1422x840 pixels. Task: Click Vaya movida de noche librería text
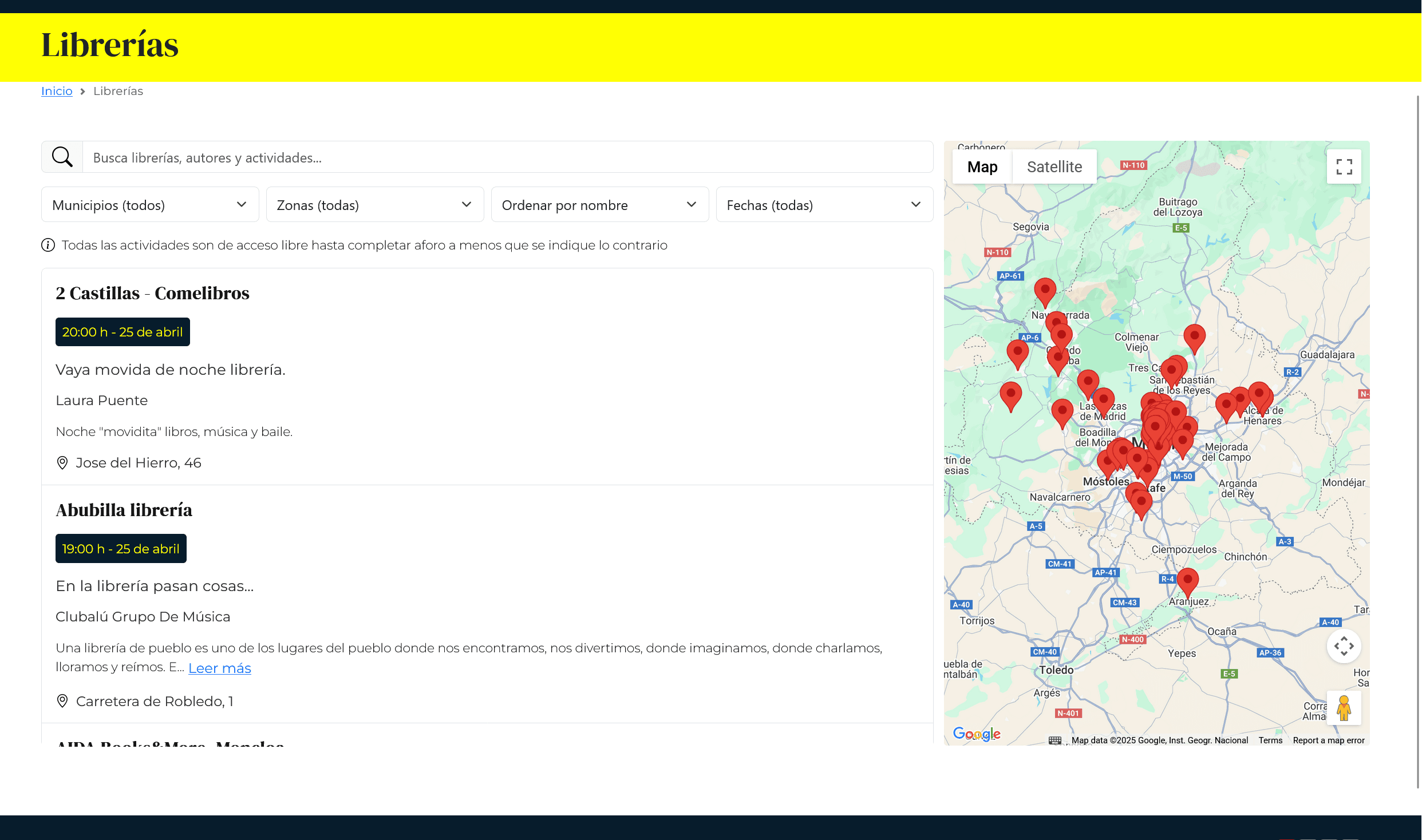(x=171, y=370)
